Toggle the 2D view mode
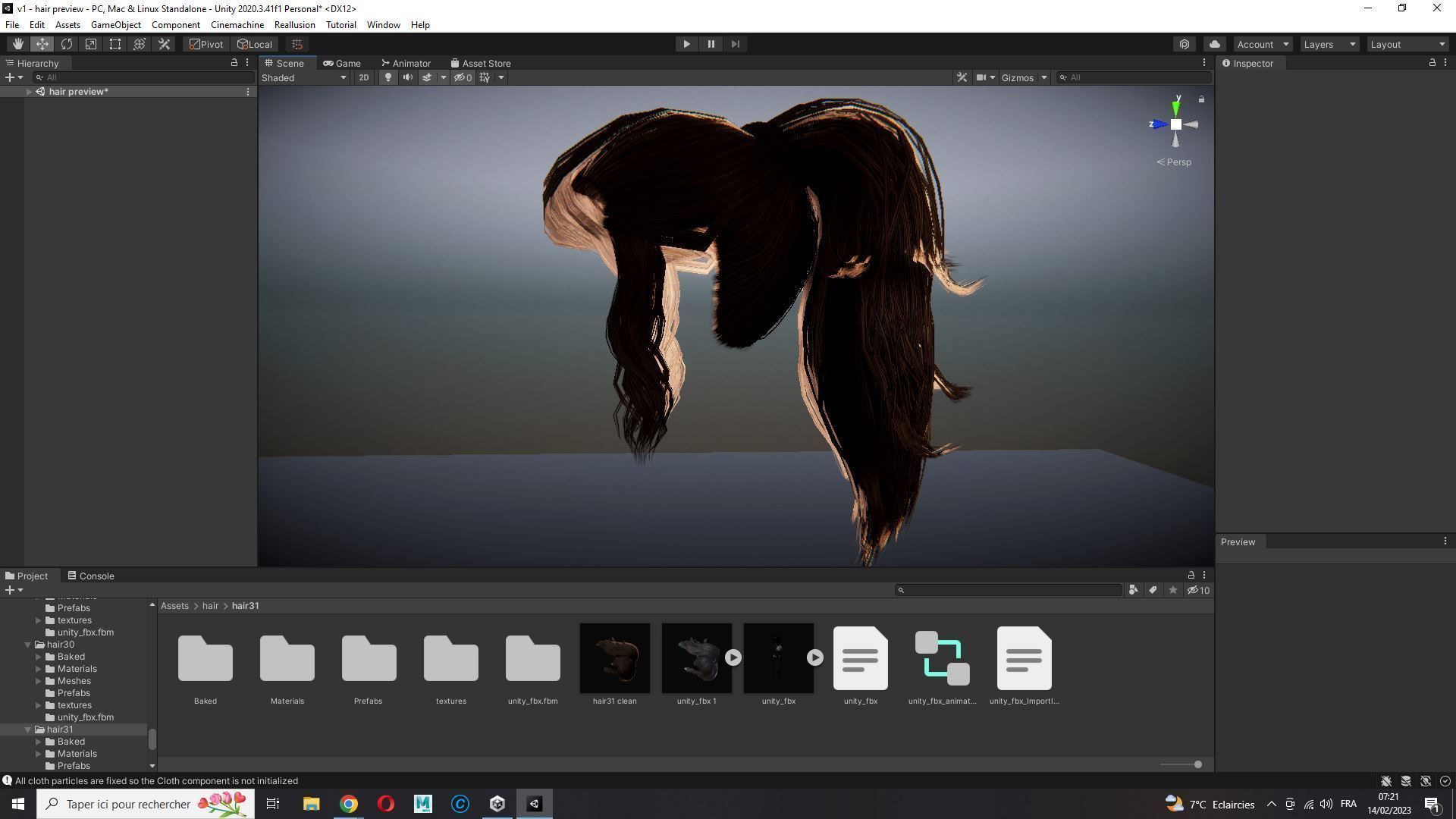The height and width of the screenshot is (819, 1456). coord(364,77)
